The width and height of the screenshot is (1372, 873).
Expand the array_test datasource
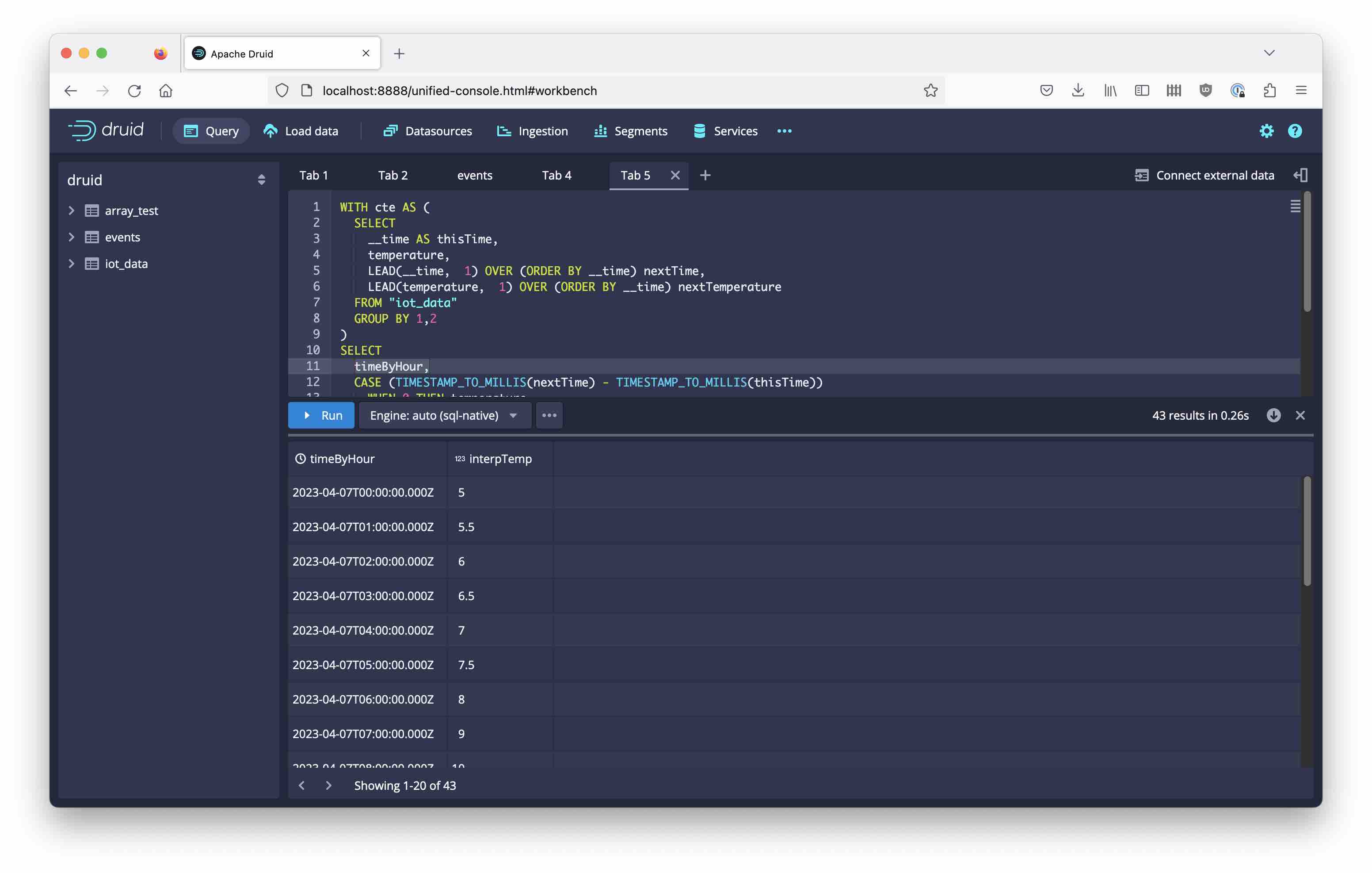(x=71, y=210)
